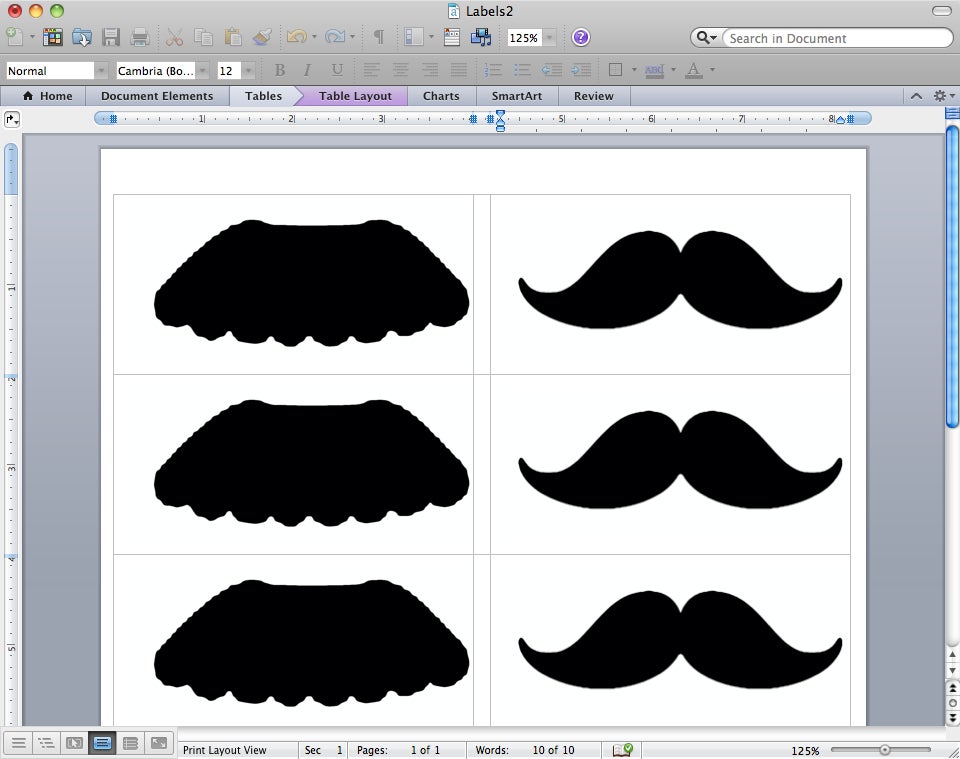This screenshot has height=759, width=960.
Task: Click the spelling and grammar status icon
Action: (623, 749)
